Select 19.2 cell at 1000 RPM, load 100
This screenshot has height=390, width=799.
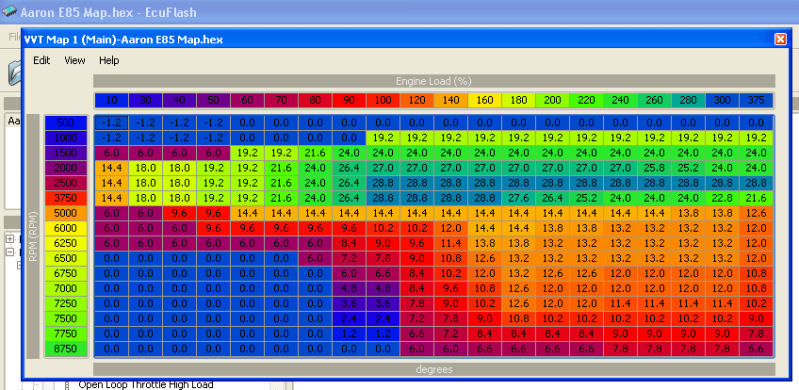(x=383, y=138)
